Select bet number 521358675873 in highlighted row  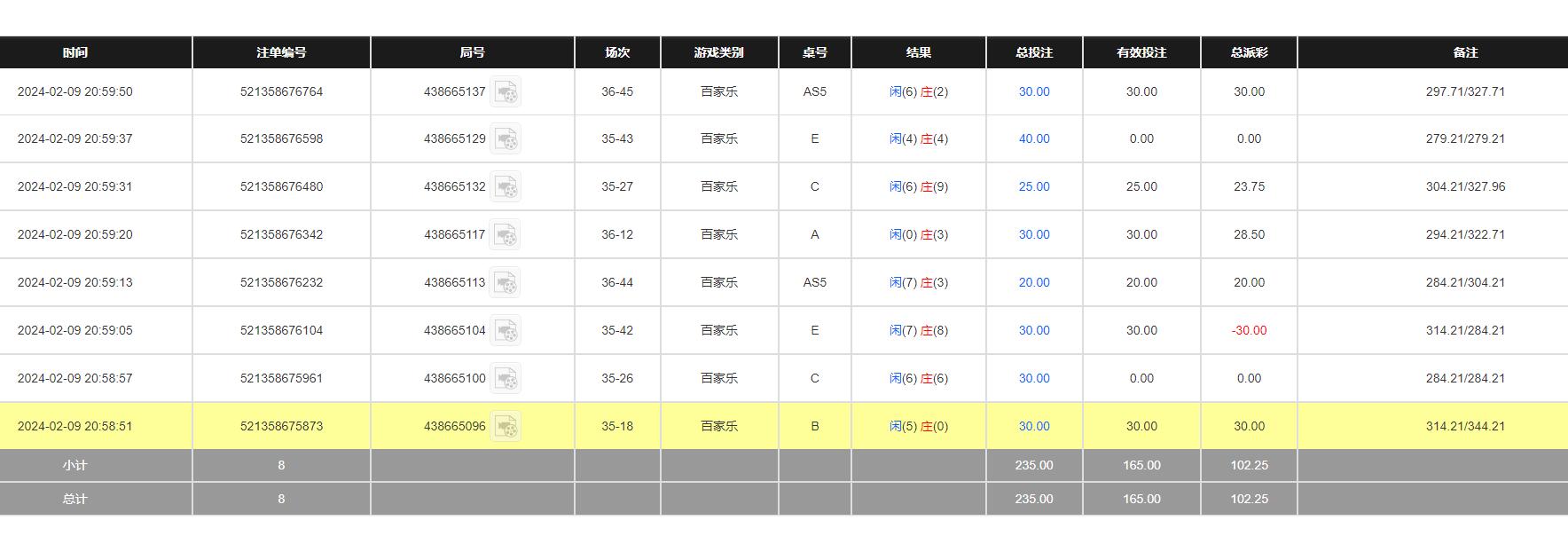click(281, 427)
